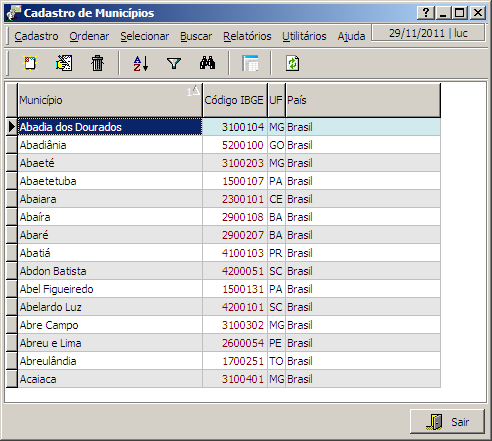
Task: Click the IBGE code 2600054 cell
Action: (235, 343)
